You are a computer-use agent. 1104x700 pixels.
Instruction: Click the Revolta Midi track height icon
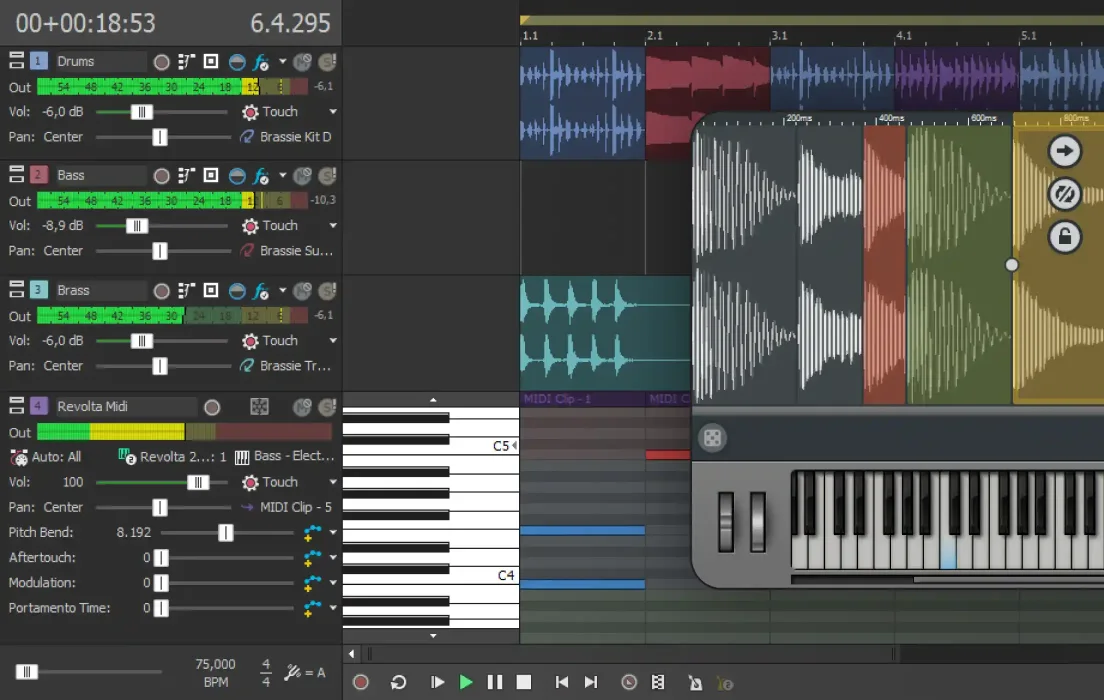pos(16,405)
